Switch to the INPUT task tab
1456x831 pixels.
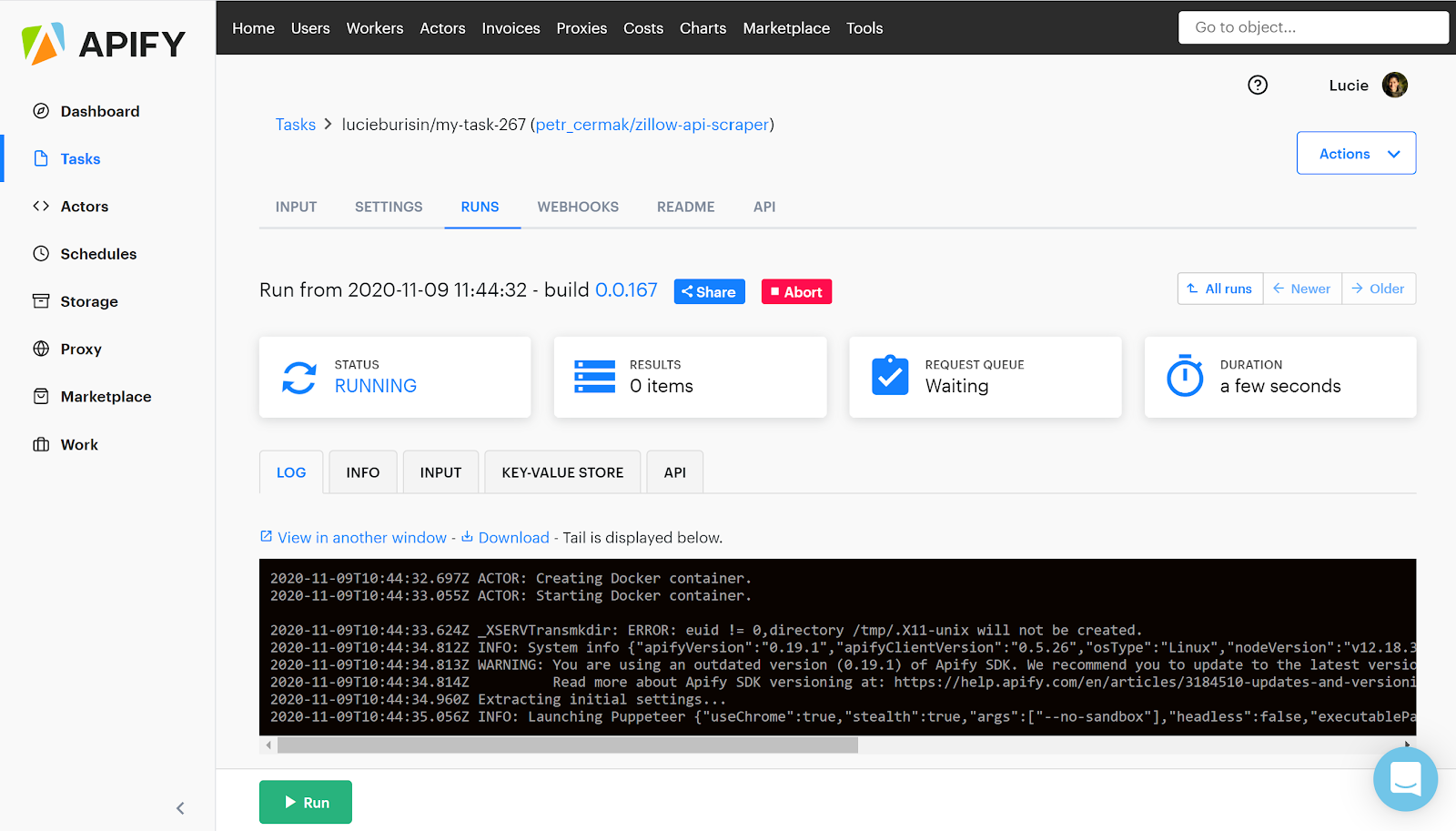(297, 207)
